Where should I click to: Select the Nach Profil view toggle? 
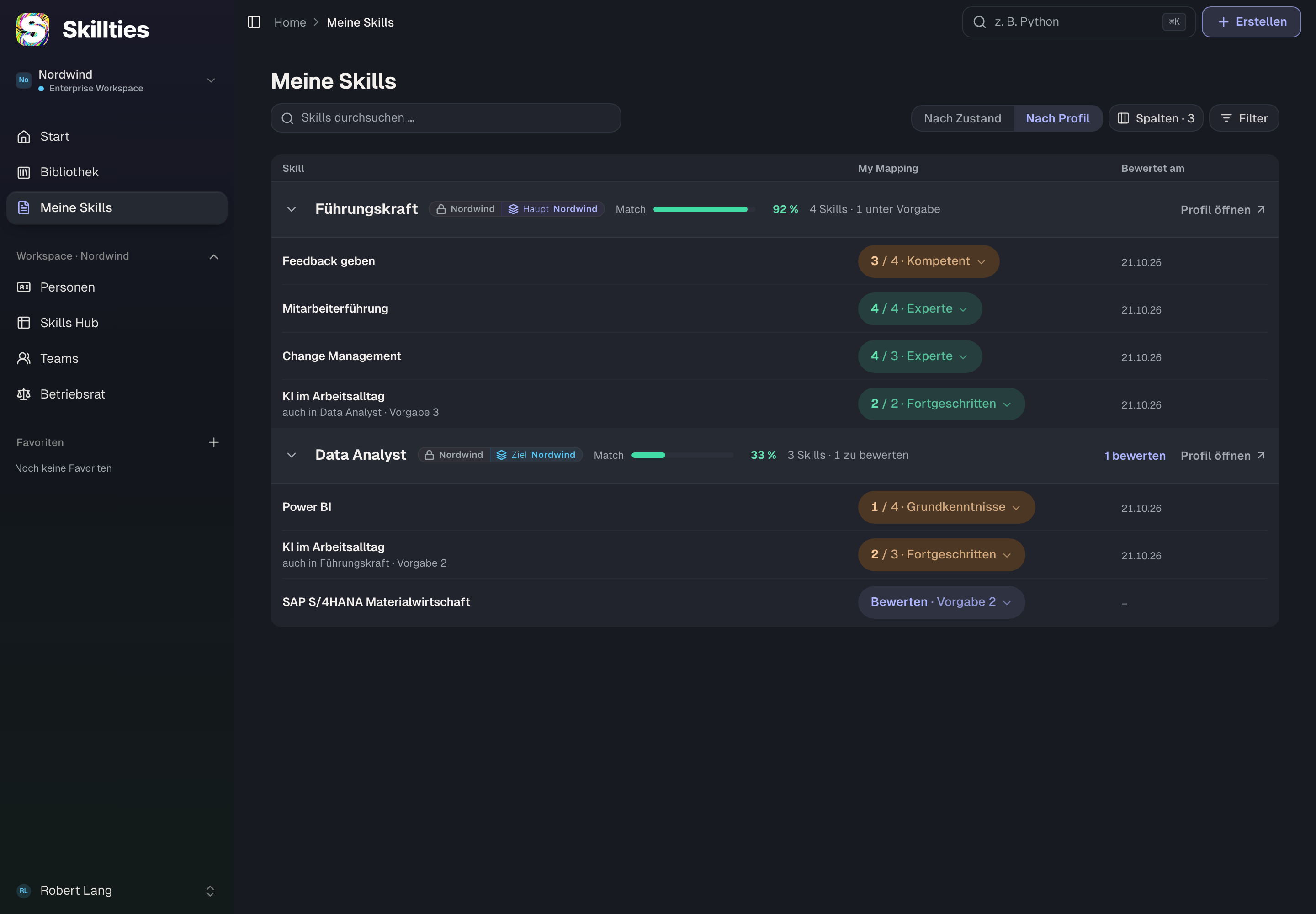tap(1057, 118)
